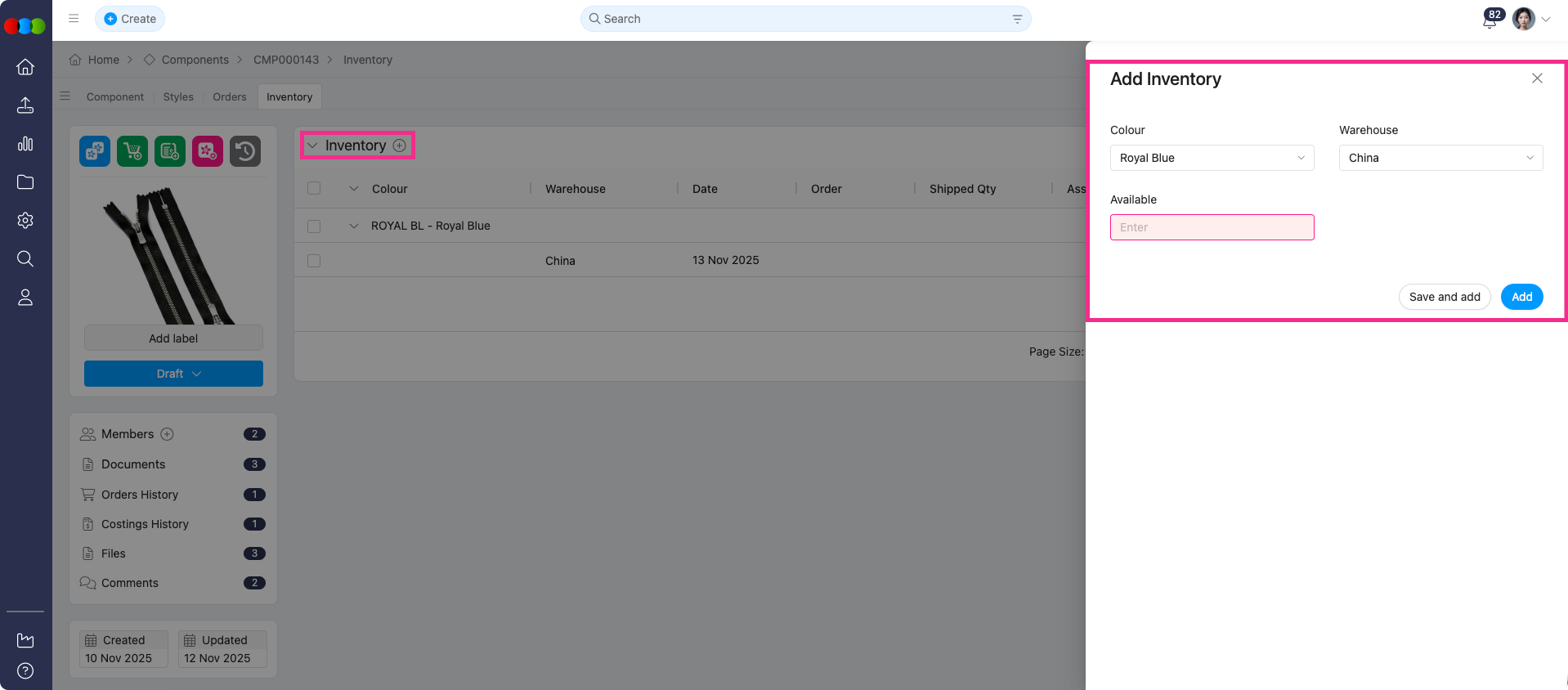
Task: Switch to the Orders tab
Action: pyautogui.click(x=229, y=96)
